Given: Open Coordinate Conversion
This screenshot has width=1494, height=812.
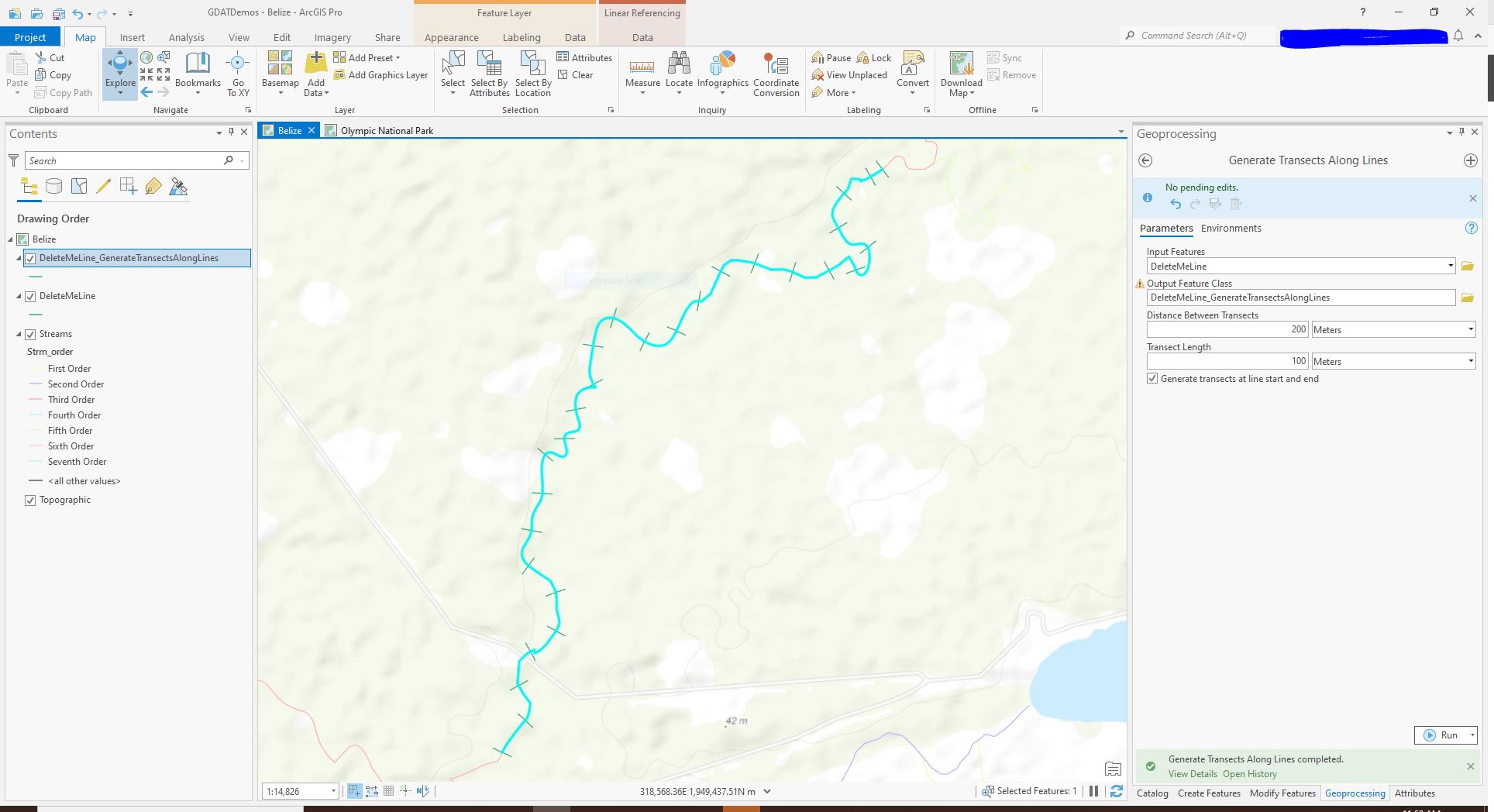Looking at the screenshot, I should tap(776, 74).
